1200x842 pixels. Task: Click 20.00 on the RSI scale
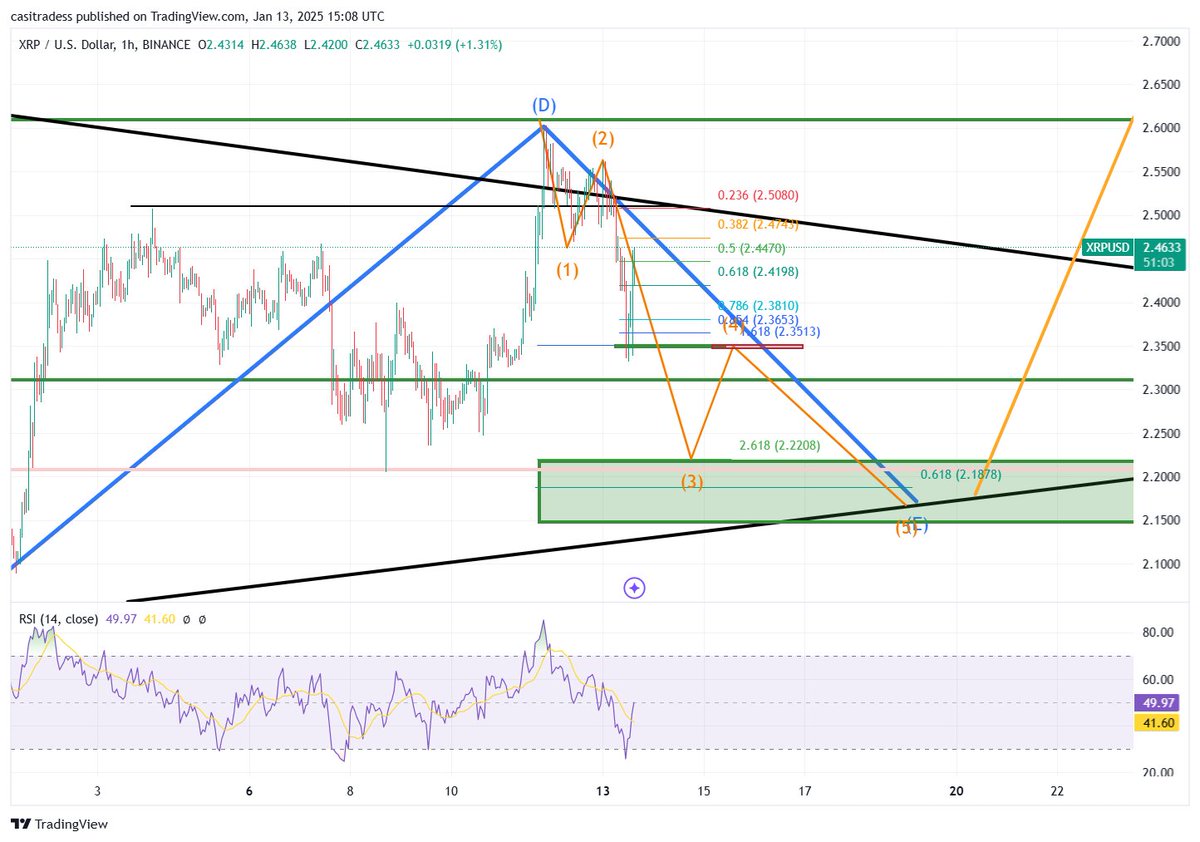pyautogui.click(x=1160, y=772)
